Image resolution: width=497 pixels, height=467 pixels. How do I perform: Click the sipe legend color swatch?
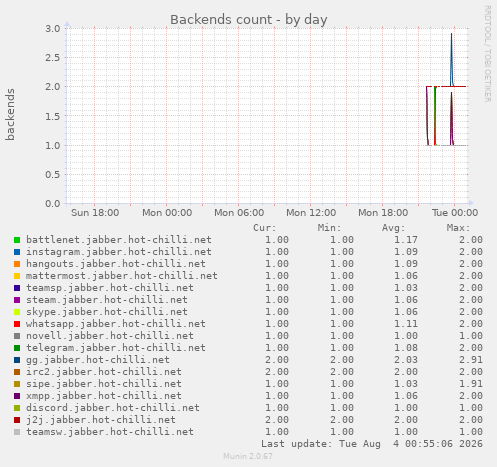click(17, 384)
